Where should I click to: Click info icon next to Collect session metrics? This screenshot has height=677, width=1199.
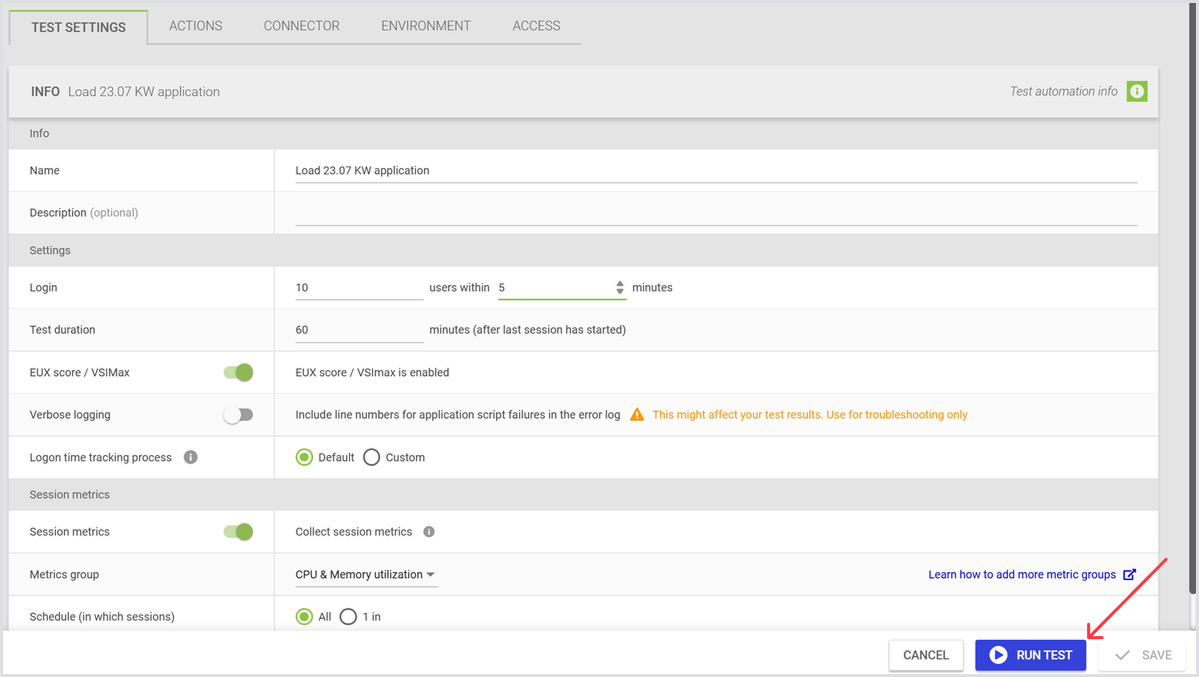click(x=429, y=532)
